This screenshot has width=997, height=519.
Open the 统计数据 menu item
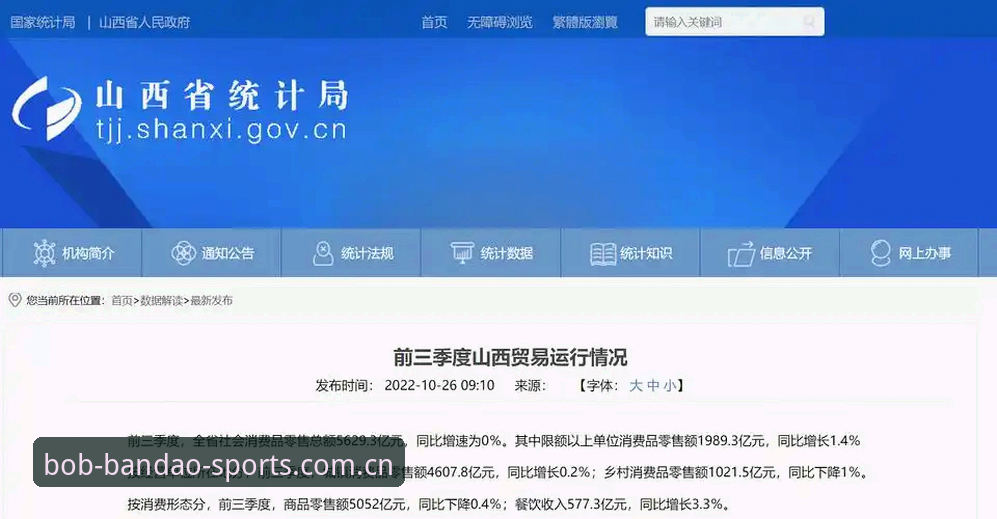[x=491, y=253]
